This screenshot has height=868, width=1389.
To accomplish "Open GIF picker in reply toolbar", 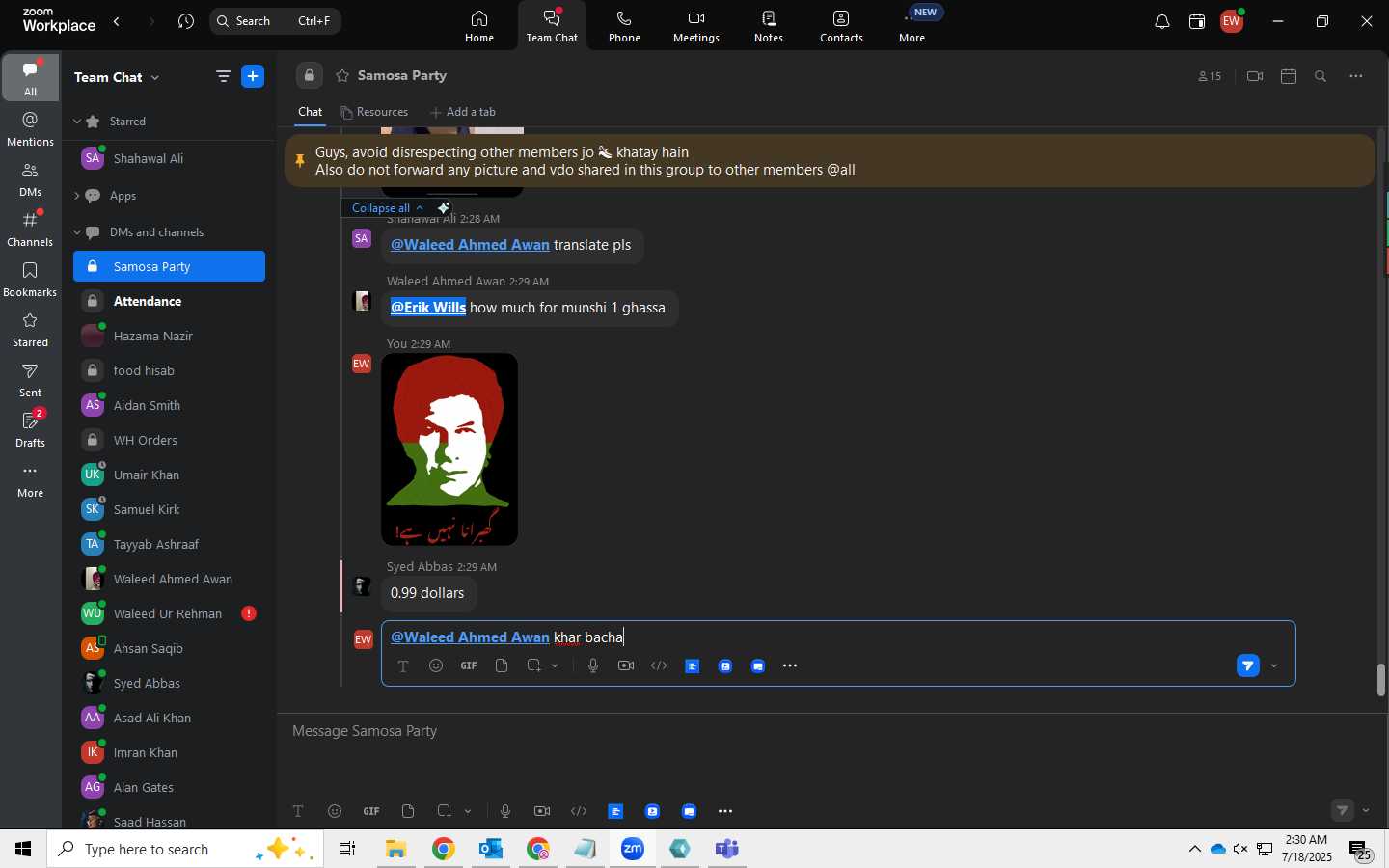I will pos(469,666).
